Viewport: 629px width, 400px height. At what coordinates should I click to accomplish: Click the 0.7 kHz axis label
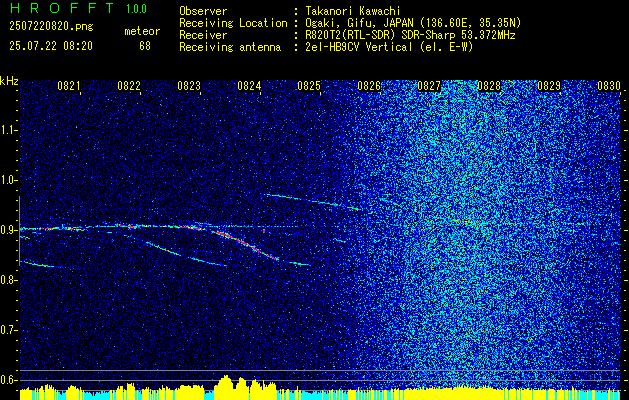9,330
